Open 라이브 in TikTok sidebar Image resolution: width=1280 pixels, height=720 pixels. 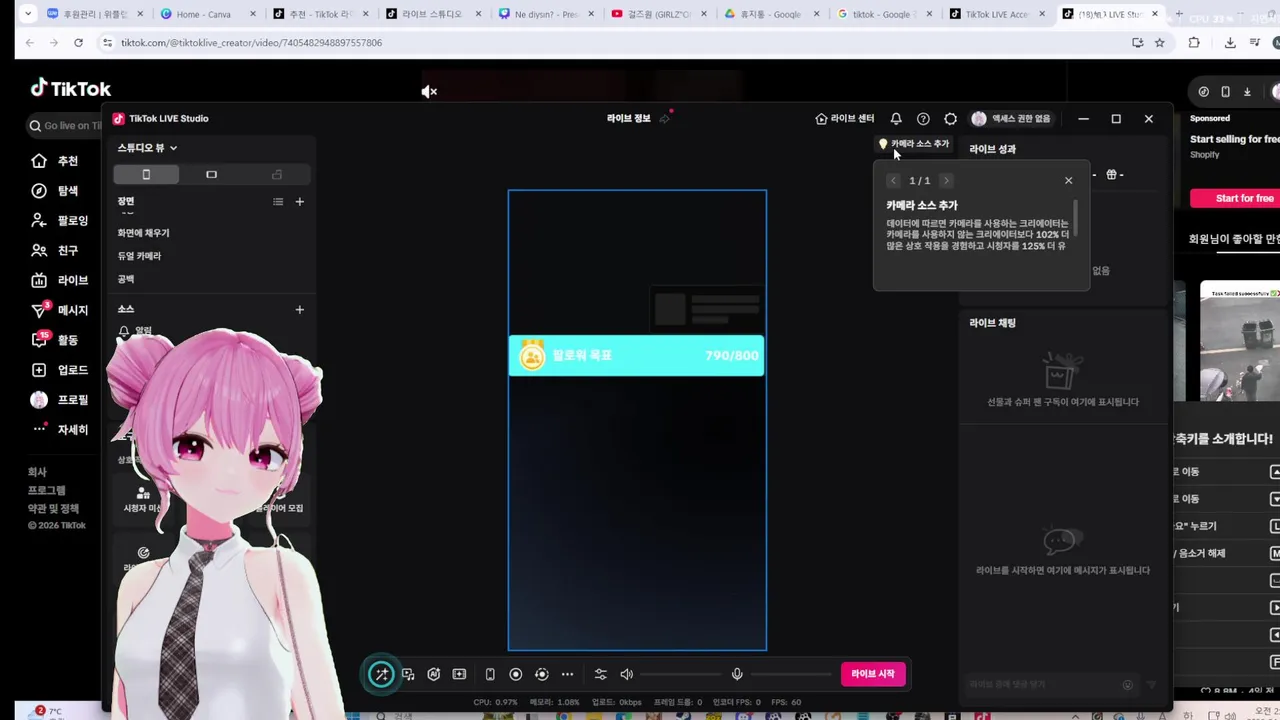60,281
